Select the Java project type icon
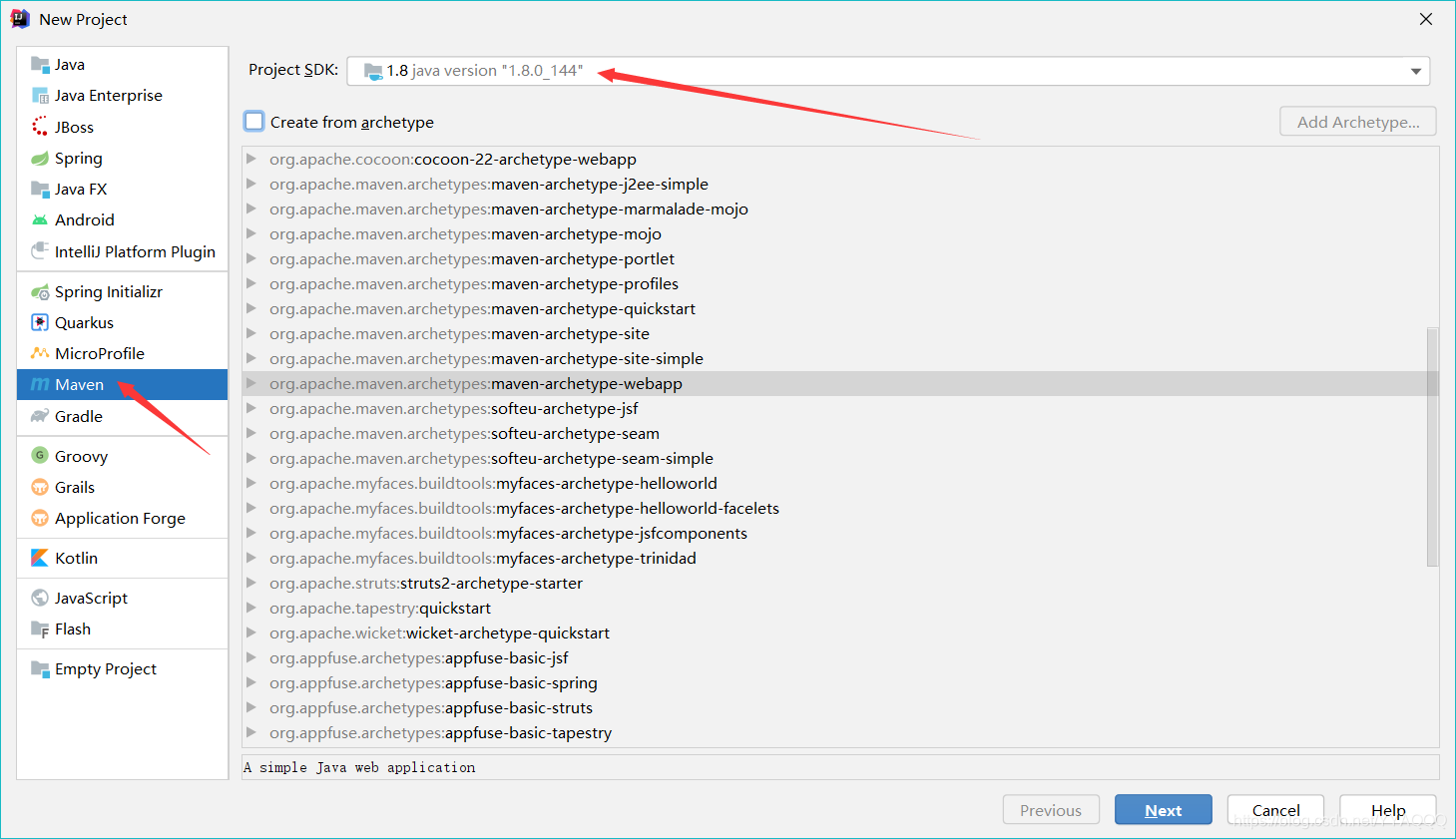Image resolution: width=1456 pixels, height=839 pixels. coord(40,65)
